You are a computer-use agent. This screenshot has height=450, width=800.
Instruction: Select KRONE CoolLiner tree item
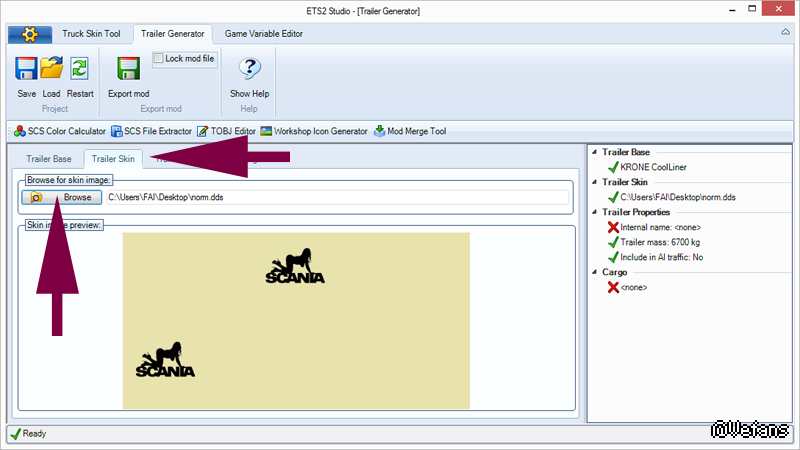pos(654,167)
